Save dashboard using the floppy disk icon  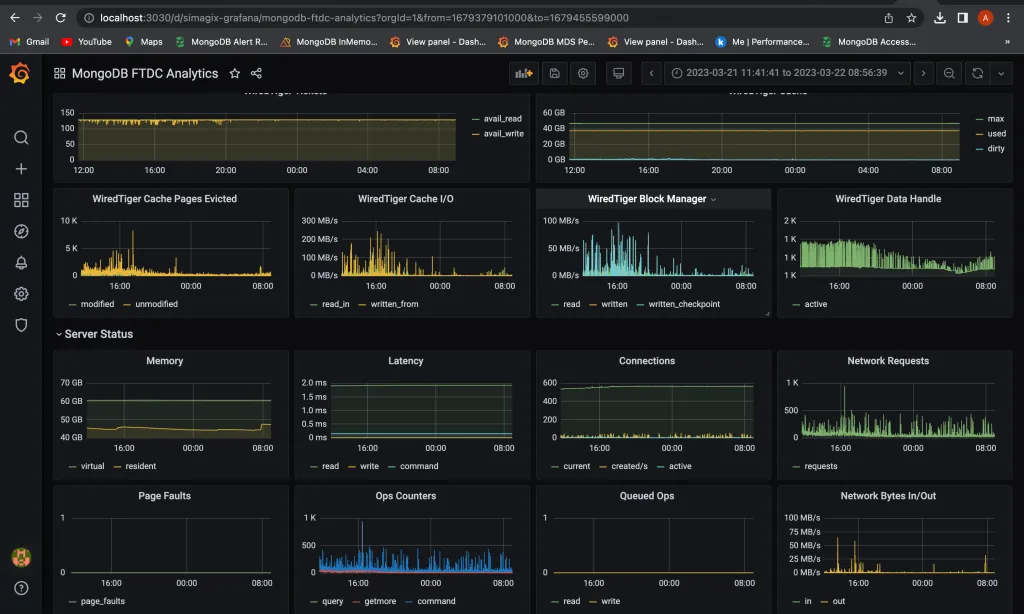pos(554,73)
